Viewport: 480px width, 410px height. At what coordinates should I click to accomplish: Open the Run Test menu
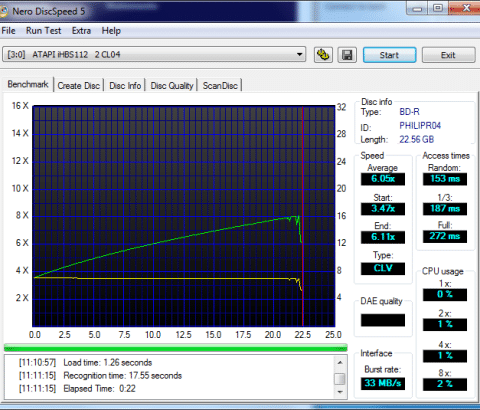(x=43, y=31)
